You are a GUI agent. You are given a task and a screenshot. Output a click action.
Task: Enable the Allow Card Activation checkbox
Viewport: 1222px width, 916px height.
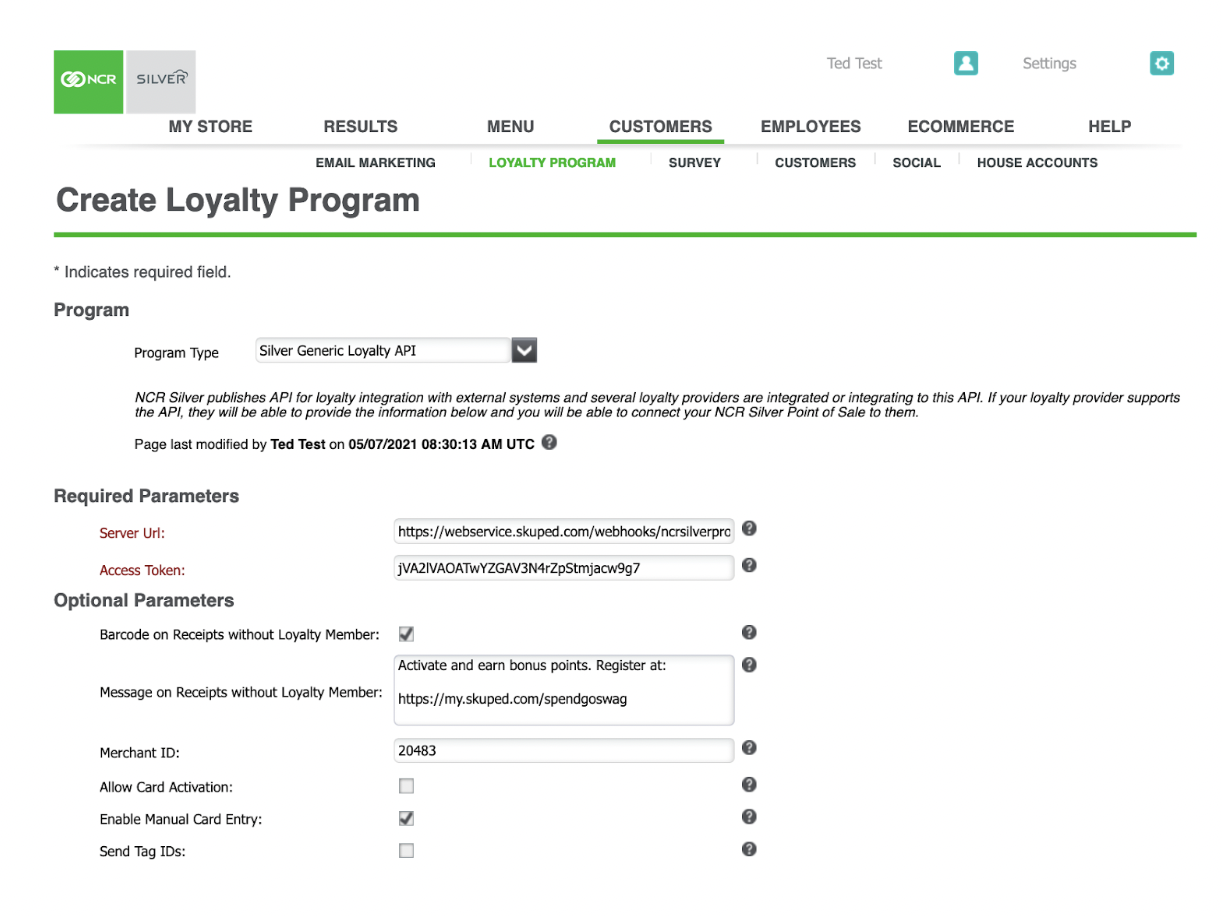(x=406, y=787)
